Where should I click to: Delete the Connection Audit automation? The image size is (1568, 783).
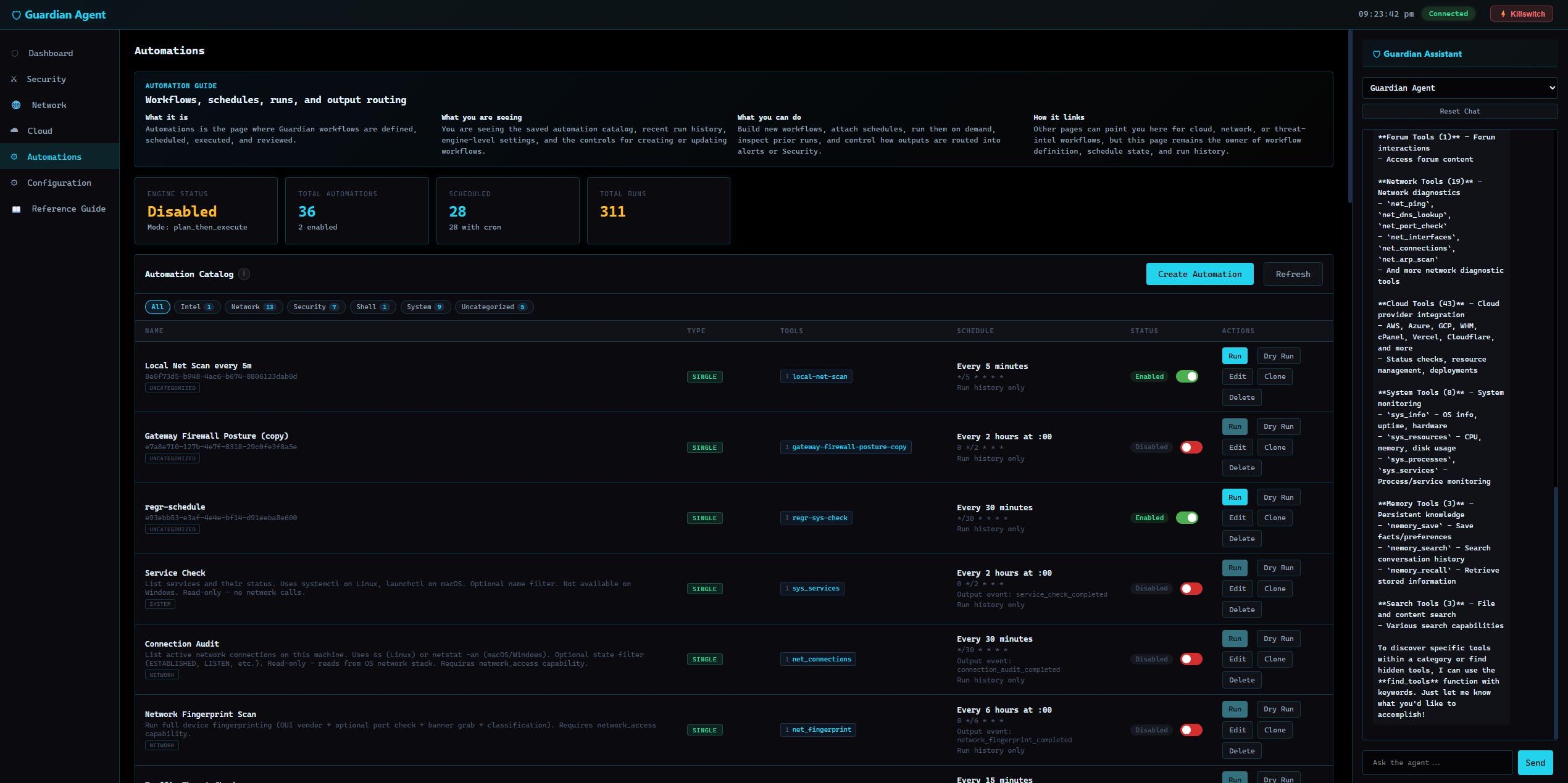[1241, 680]
